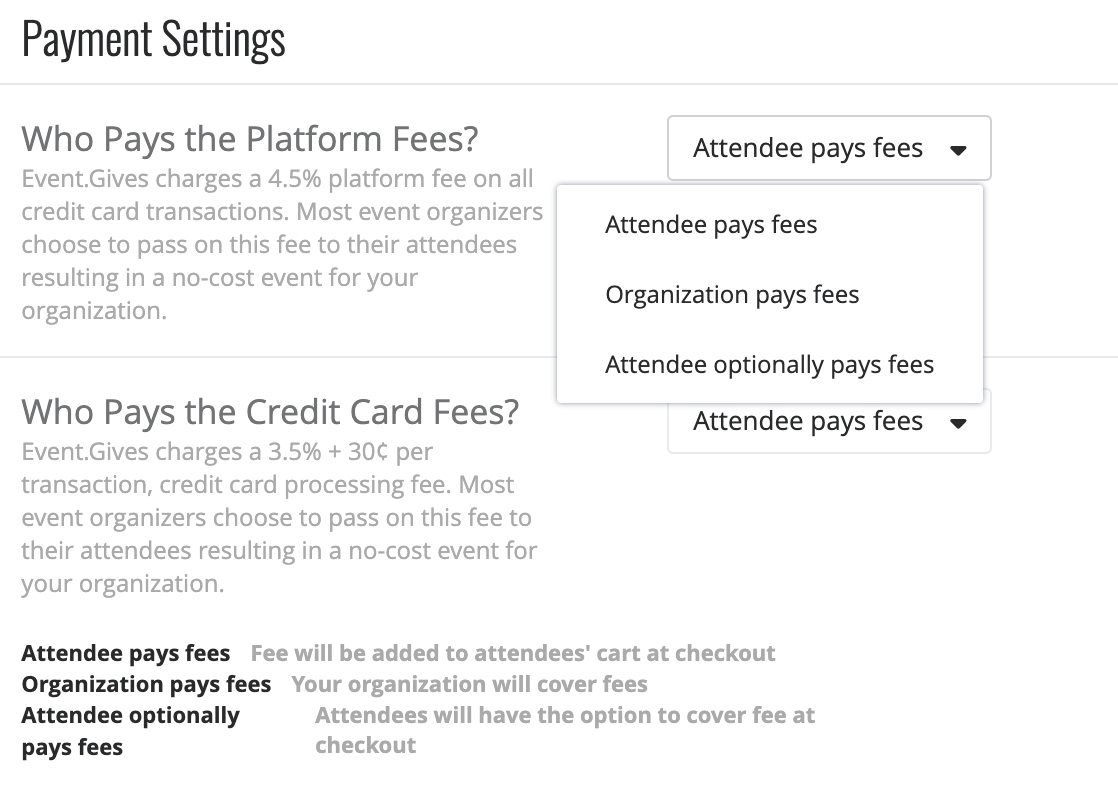Click bold 'Organization pays fees' legend label

[x=146, y=685]
